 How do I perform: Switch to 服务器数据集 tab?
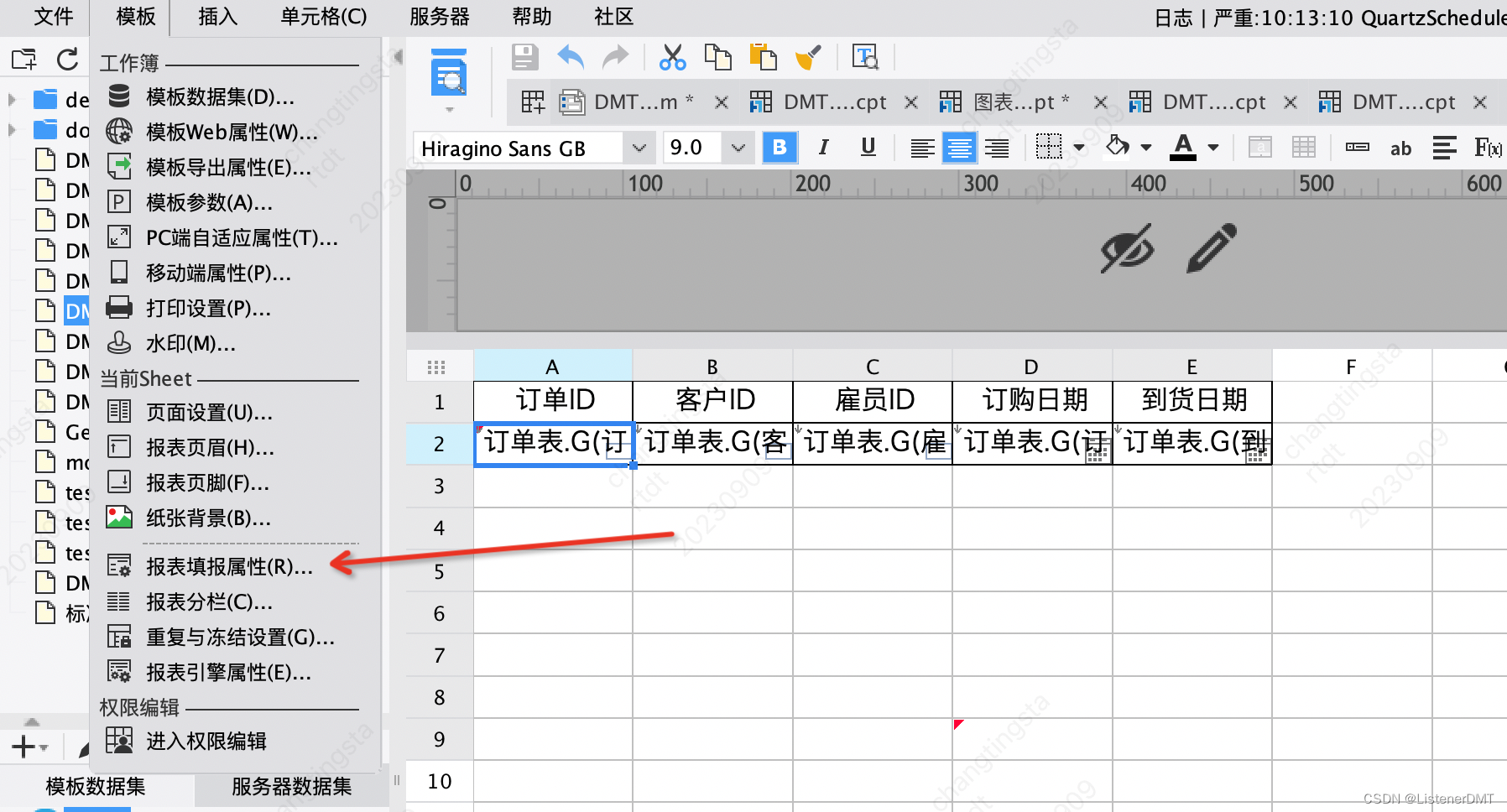[291, 787]
